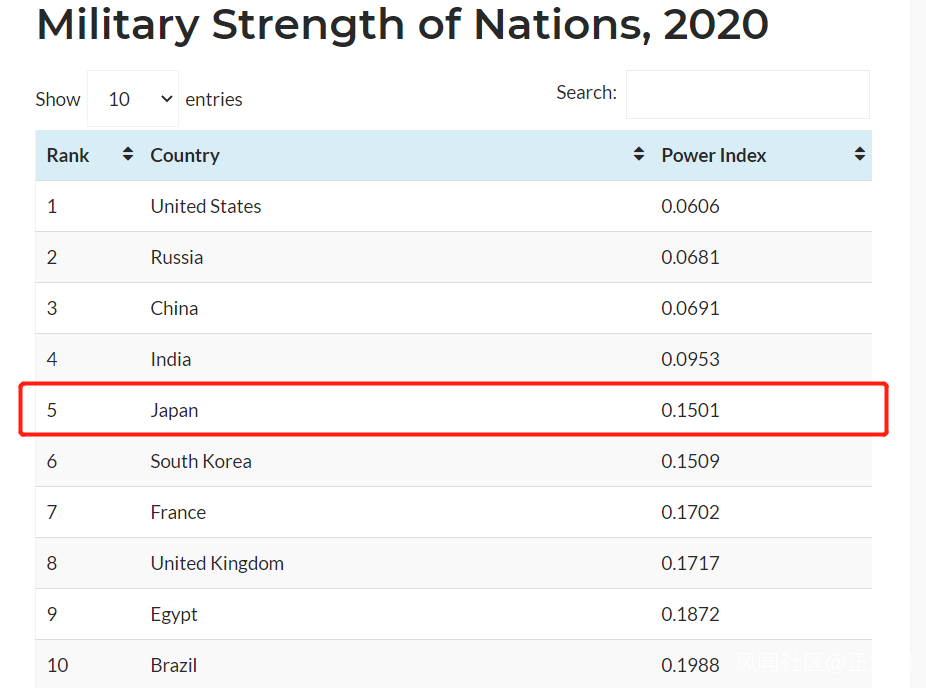Click the Country column sort arrows
926x688 pixels.
tap(639, 155)
